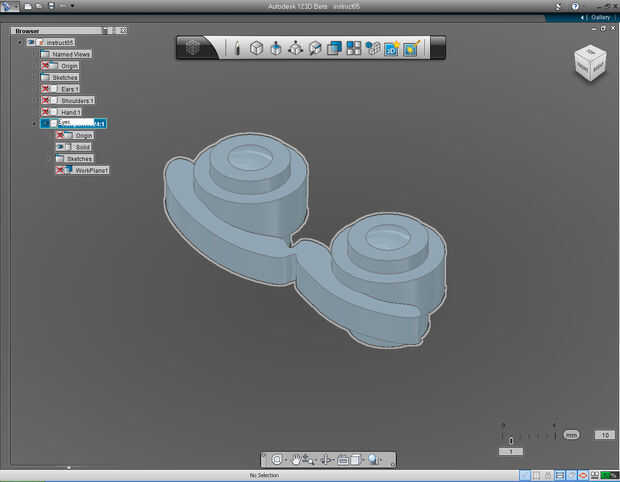The width and height of the screenshot is (620, 482).
Task: Click the snap slider handle
Action: coord(511,440)
